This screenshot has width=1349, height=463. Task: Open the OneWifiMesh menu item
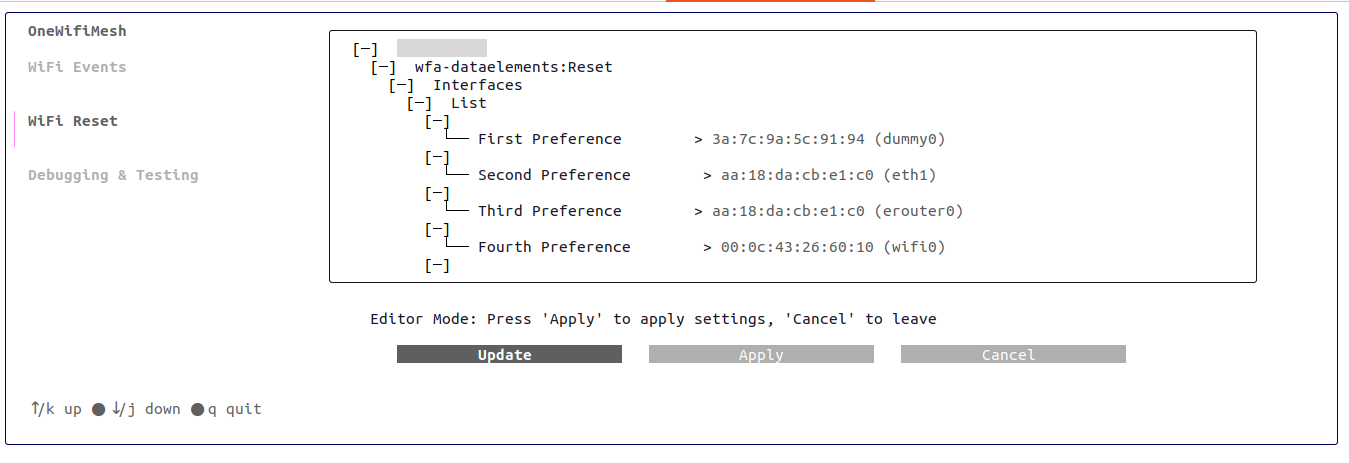click(x=77, y=31)
